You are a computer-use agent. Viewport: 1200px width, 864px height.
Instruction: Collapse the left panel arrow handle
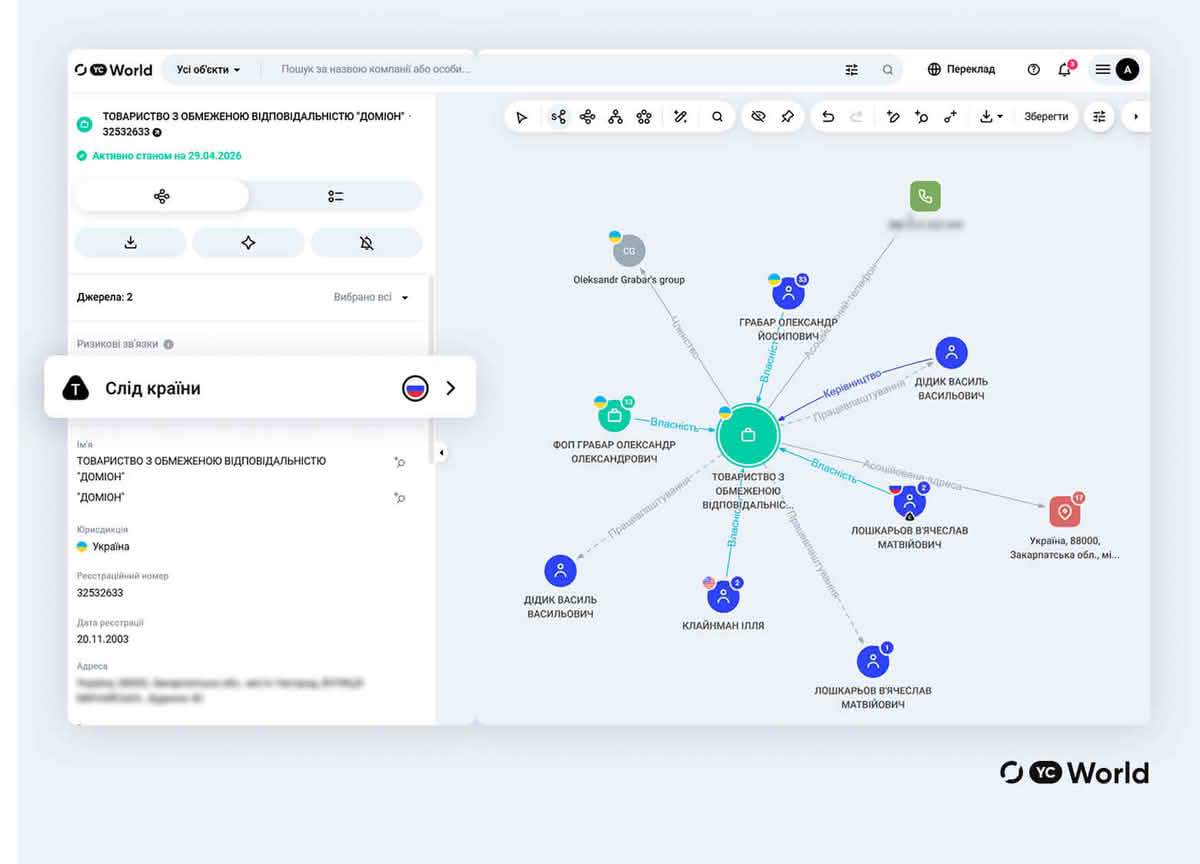pos(441,453)
